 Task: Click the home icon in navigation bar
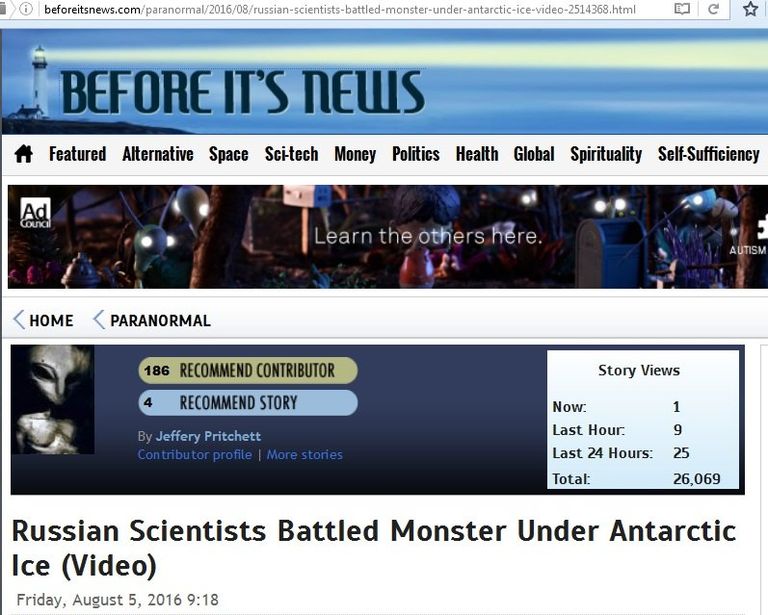tap(24, 154)
